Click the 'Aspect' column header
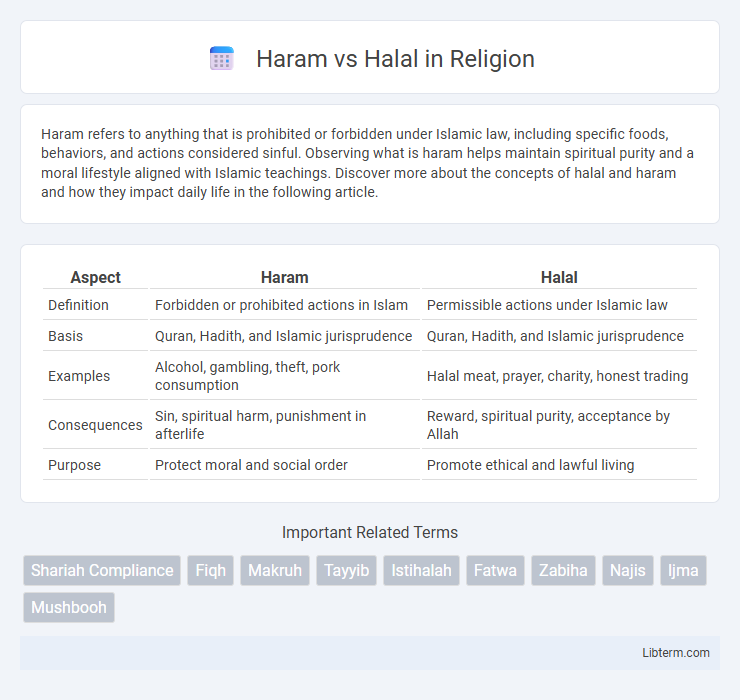Screen dimensions: 740x700 (95, 277)
